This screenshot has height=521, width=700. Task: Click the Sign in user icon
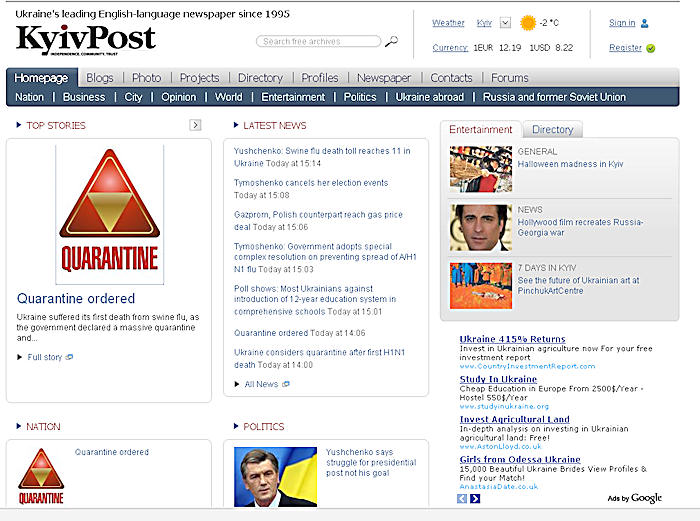(645, 23)
